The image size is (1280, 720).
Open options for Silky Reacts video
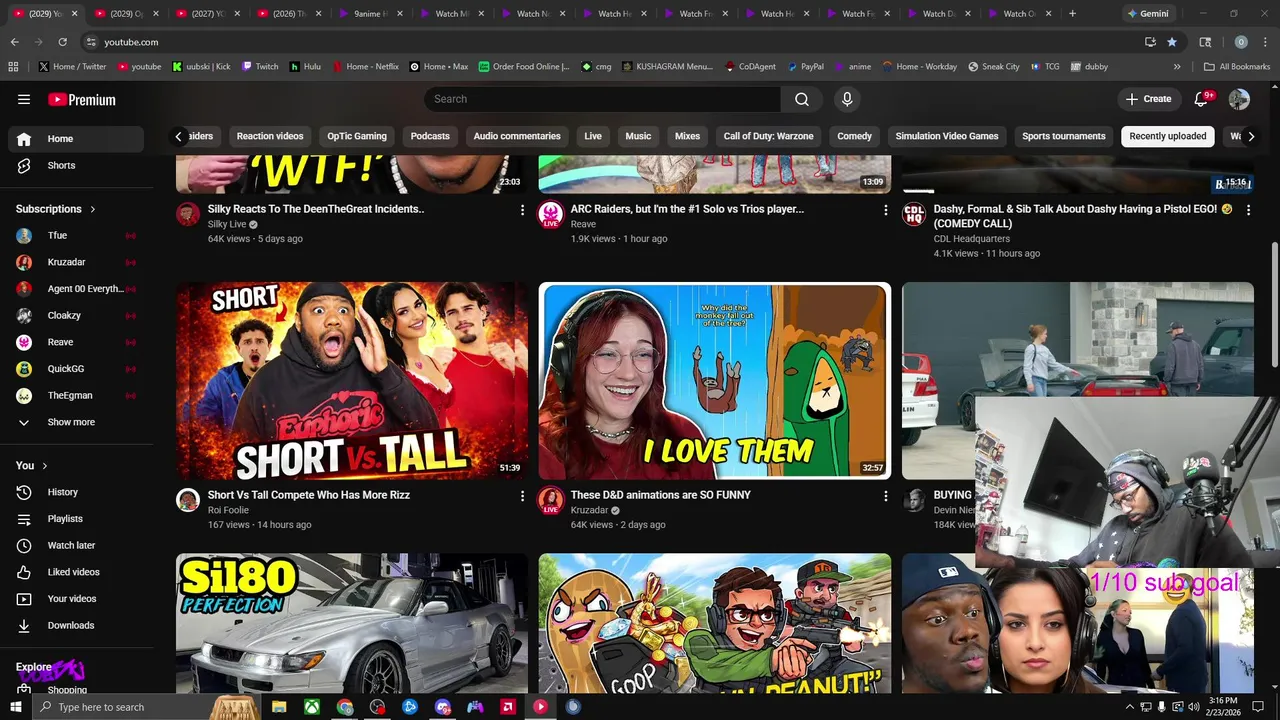[522, 210]
